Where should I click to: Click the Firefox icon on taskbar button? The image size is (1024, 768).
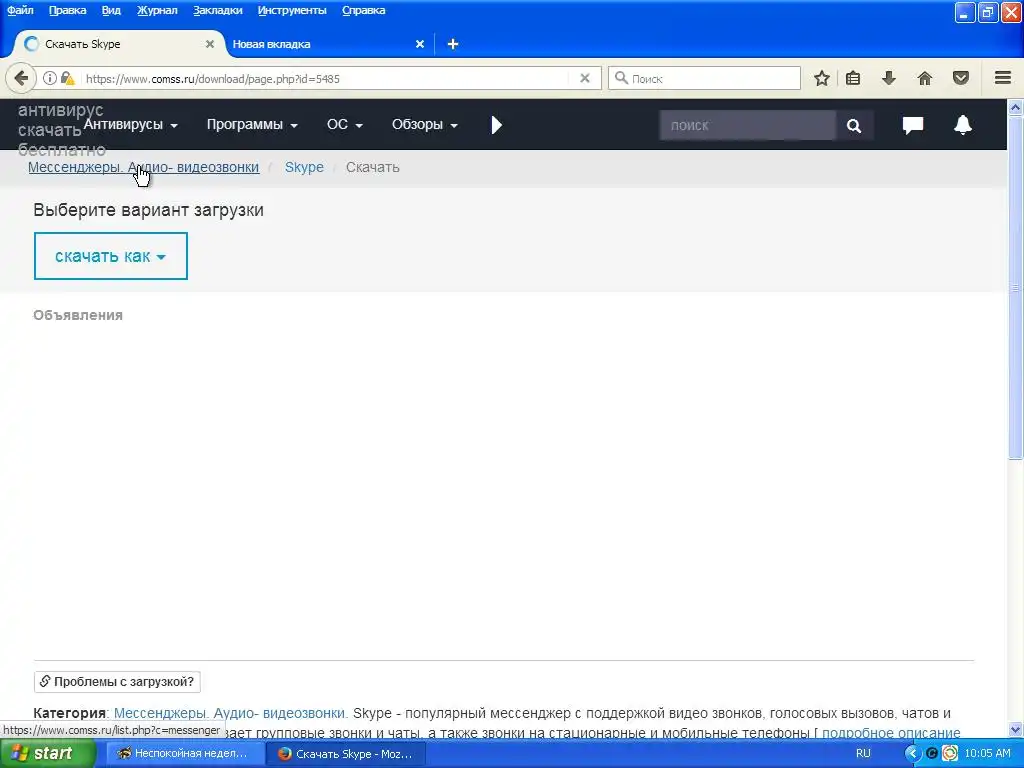(284, 754)
